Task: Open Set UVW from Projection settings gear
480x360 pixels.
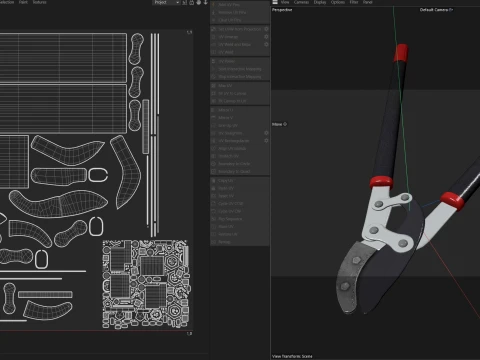Action: coord(266,29)
